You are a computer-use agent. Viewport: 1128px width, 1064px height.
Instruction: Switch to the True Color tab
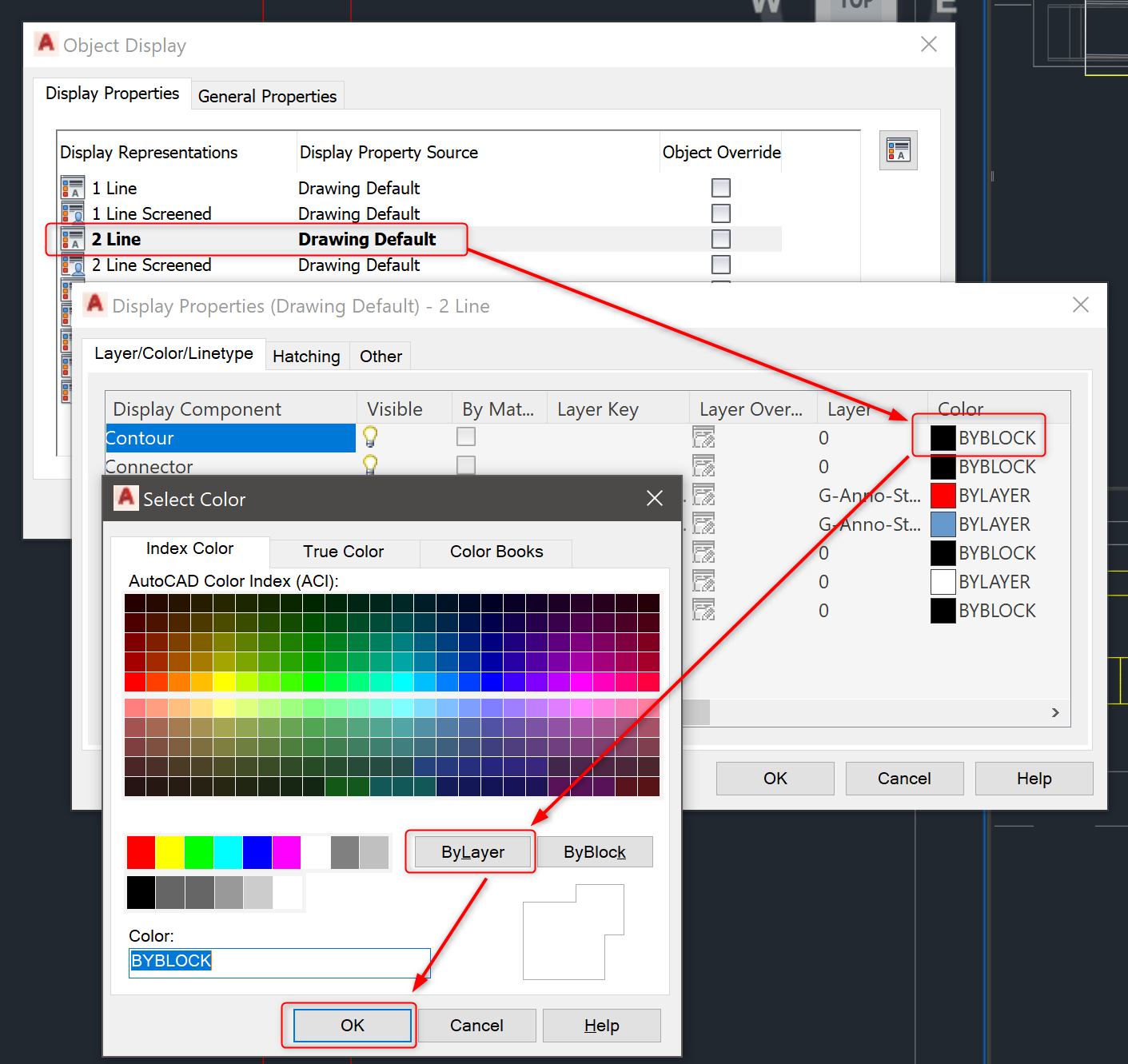coord(342,552)
